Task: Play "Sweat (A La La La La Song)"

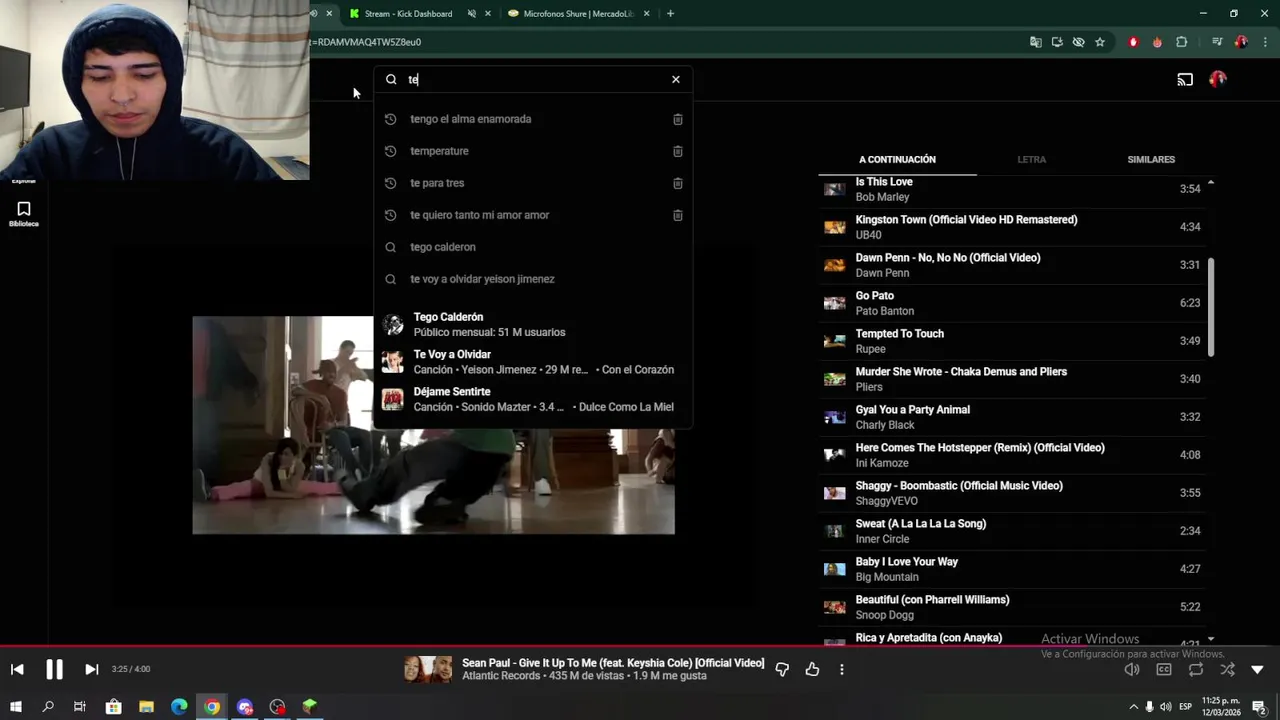Action: 1012,531
